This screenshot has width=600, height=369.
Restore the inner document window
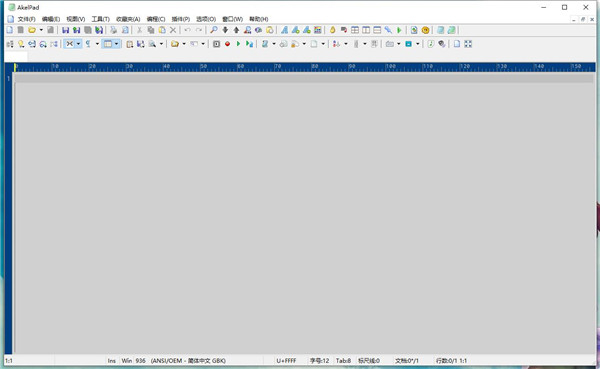click(583, 19)
